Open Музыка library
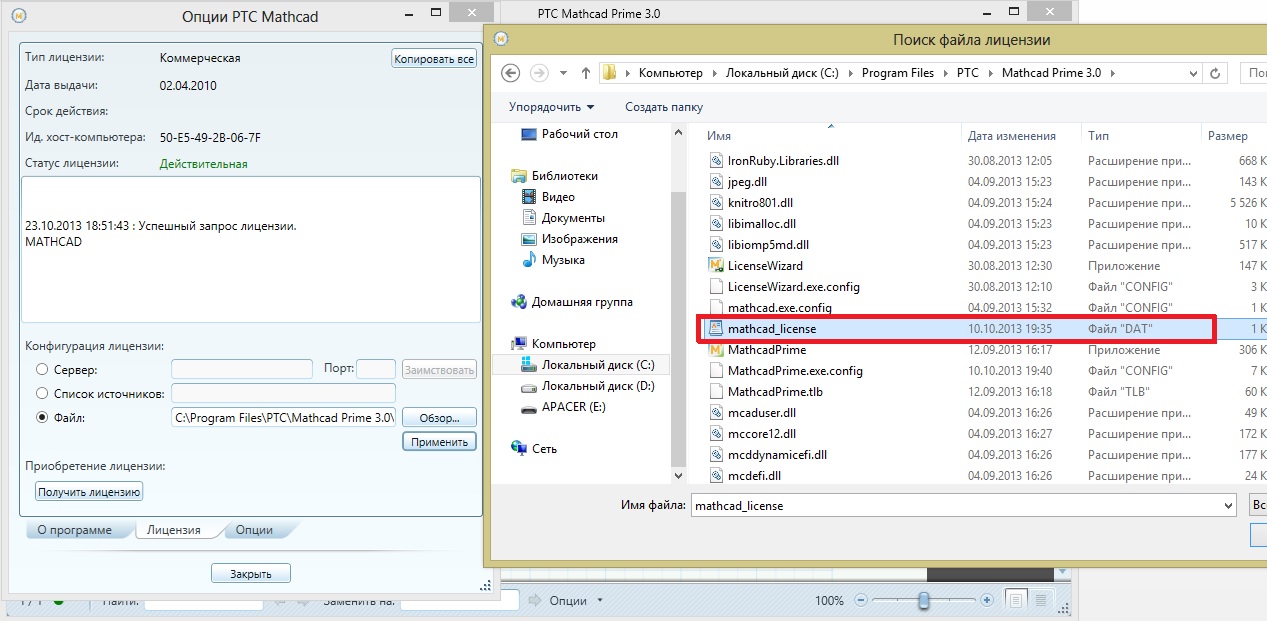Viewport: 1267px width, 621px height. click(563, 260)
